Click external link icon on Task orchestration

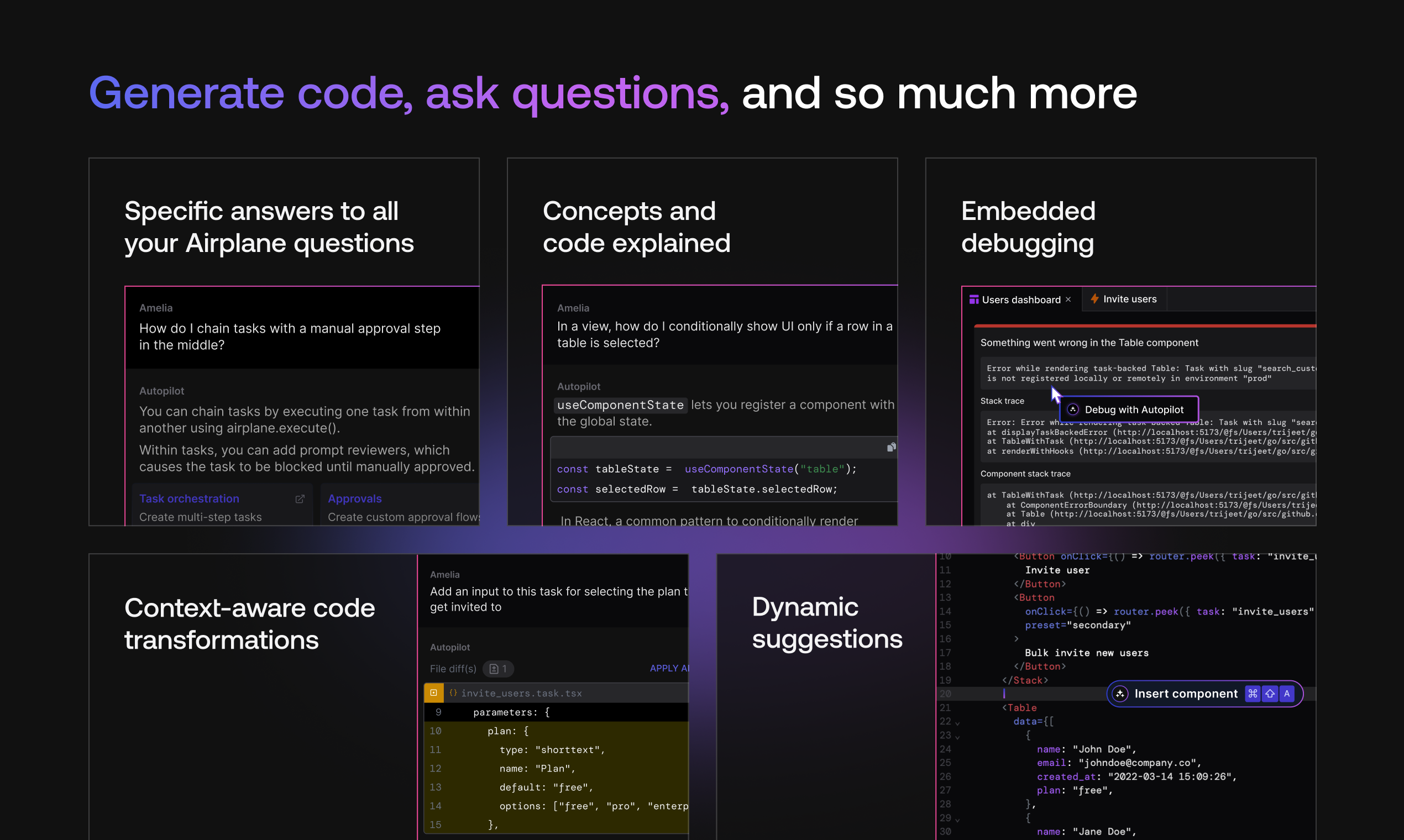click(300, 498)
